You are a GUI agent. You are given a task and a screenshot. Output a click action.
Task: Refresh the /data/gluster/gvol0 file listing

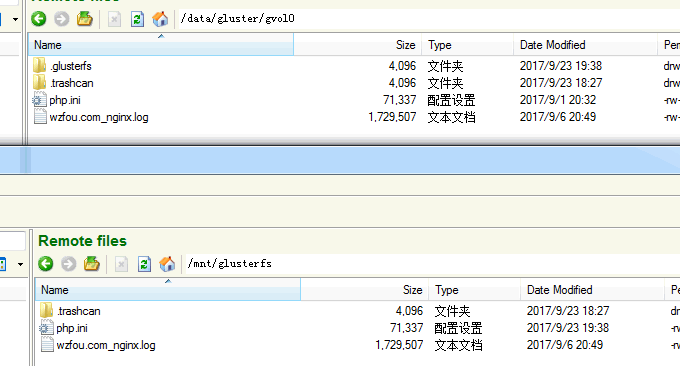(x=137, y=19)
